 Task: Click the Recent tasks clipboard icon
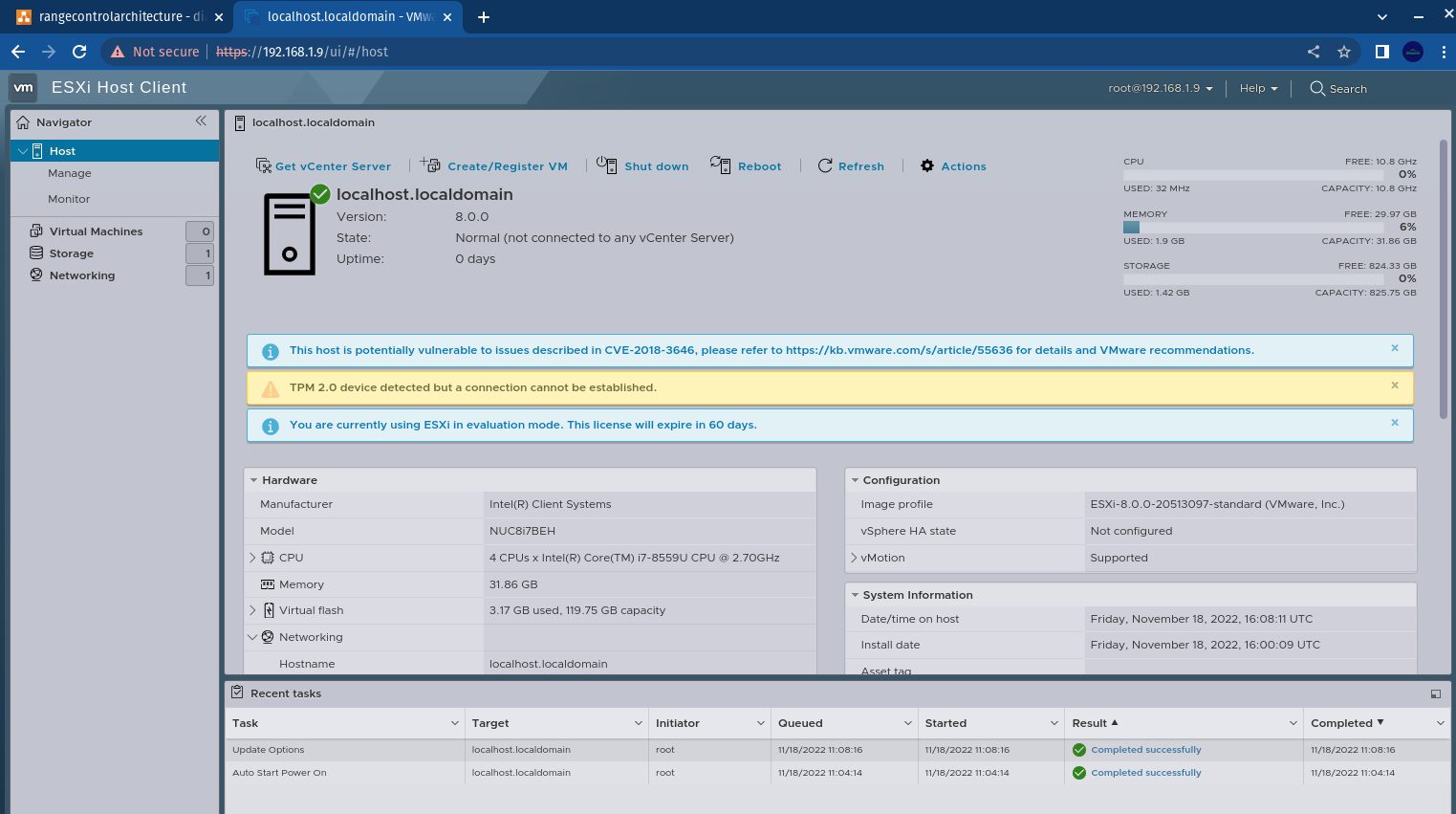pos(237,692)
